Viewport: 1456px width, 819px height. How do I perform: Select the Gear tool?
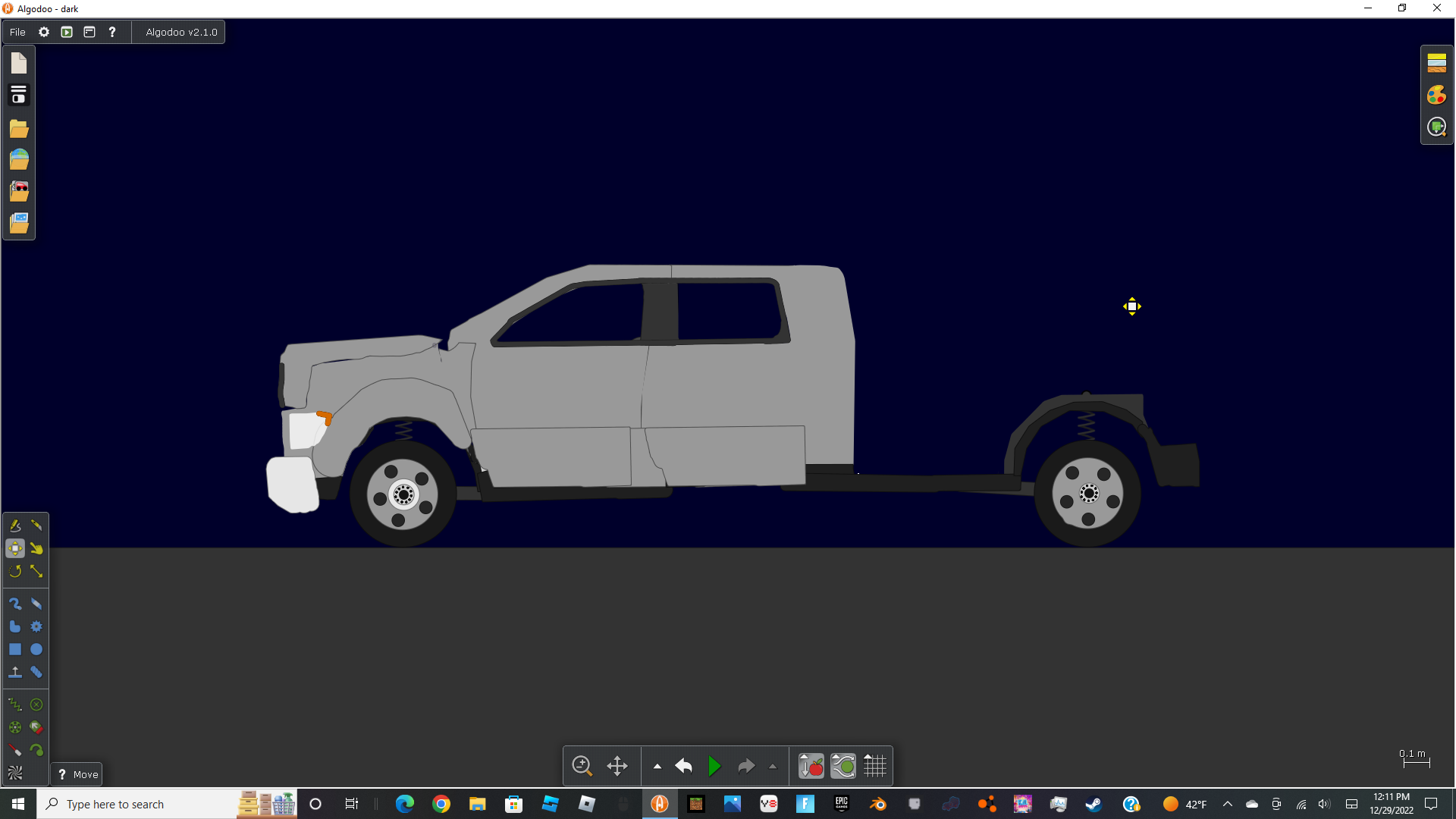pyautogui.click(x=36, y=627)
